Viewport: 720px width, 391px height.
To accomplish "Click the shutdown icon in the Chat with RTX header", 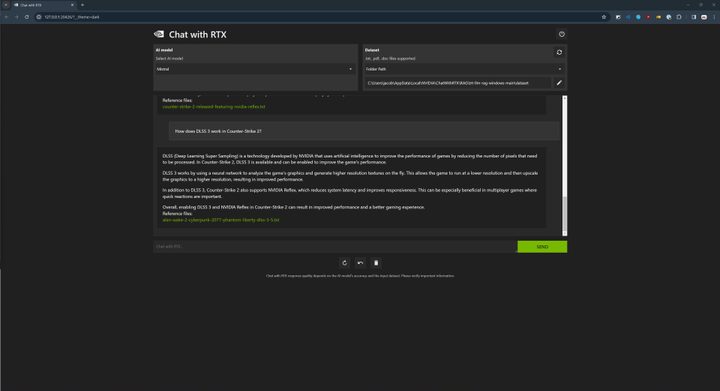I will click(x=562, y=34).
